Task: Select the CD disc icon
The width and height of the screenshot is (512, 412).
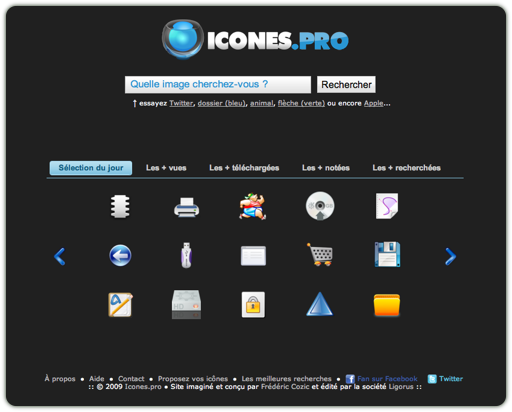Action: (x=320, y=206)
